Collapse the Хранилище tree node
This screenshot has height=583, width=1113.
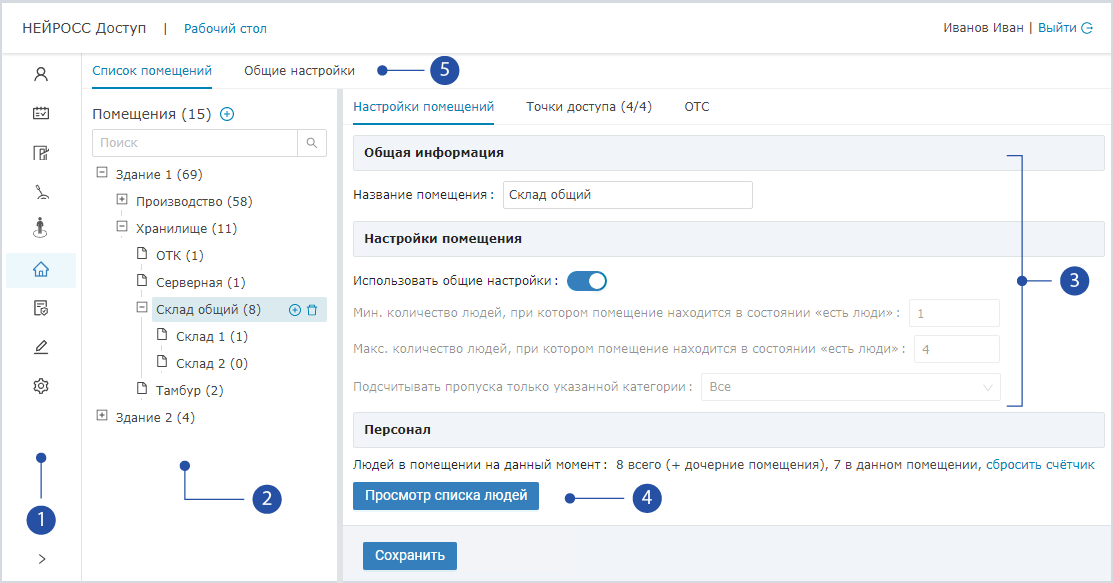tap(122, 227)
